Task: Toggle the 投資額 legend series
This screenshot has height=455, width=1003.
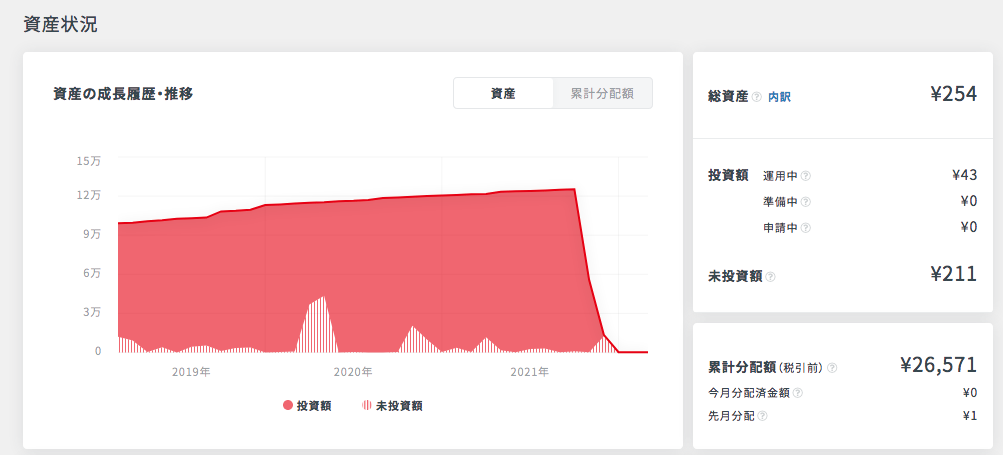Action: (307, 406)
